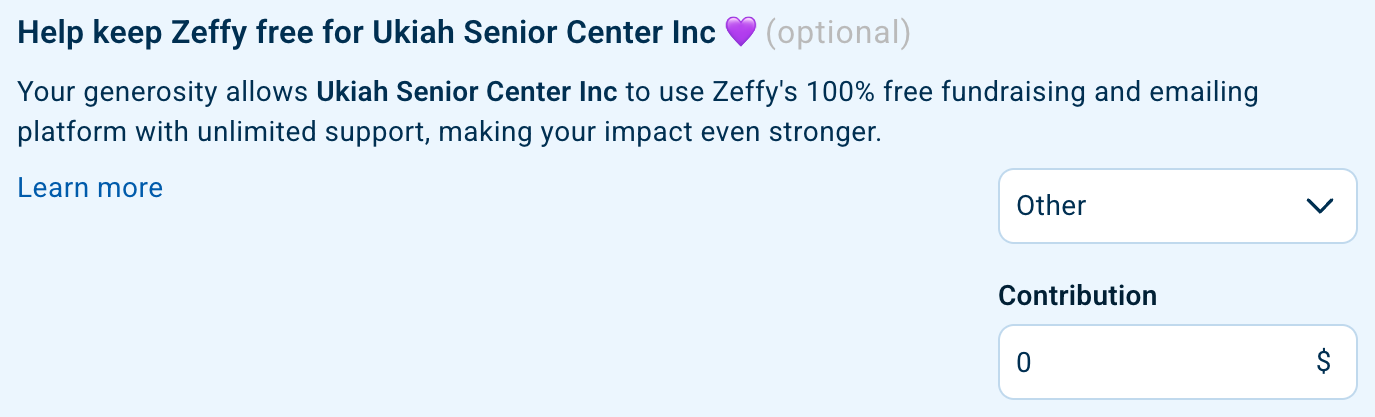The width and height of the screenshot is (1375, 417).
Task: Click the Contribution field label
Action: (1077, 295)
